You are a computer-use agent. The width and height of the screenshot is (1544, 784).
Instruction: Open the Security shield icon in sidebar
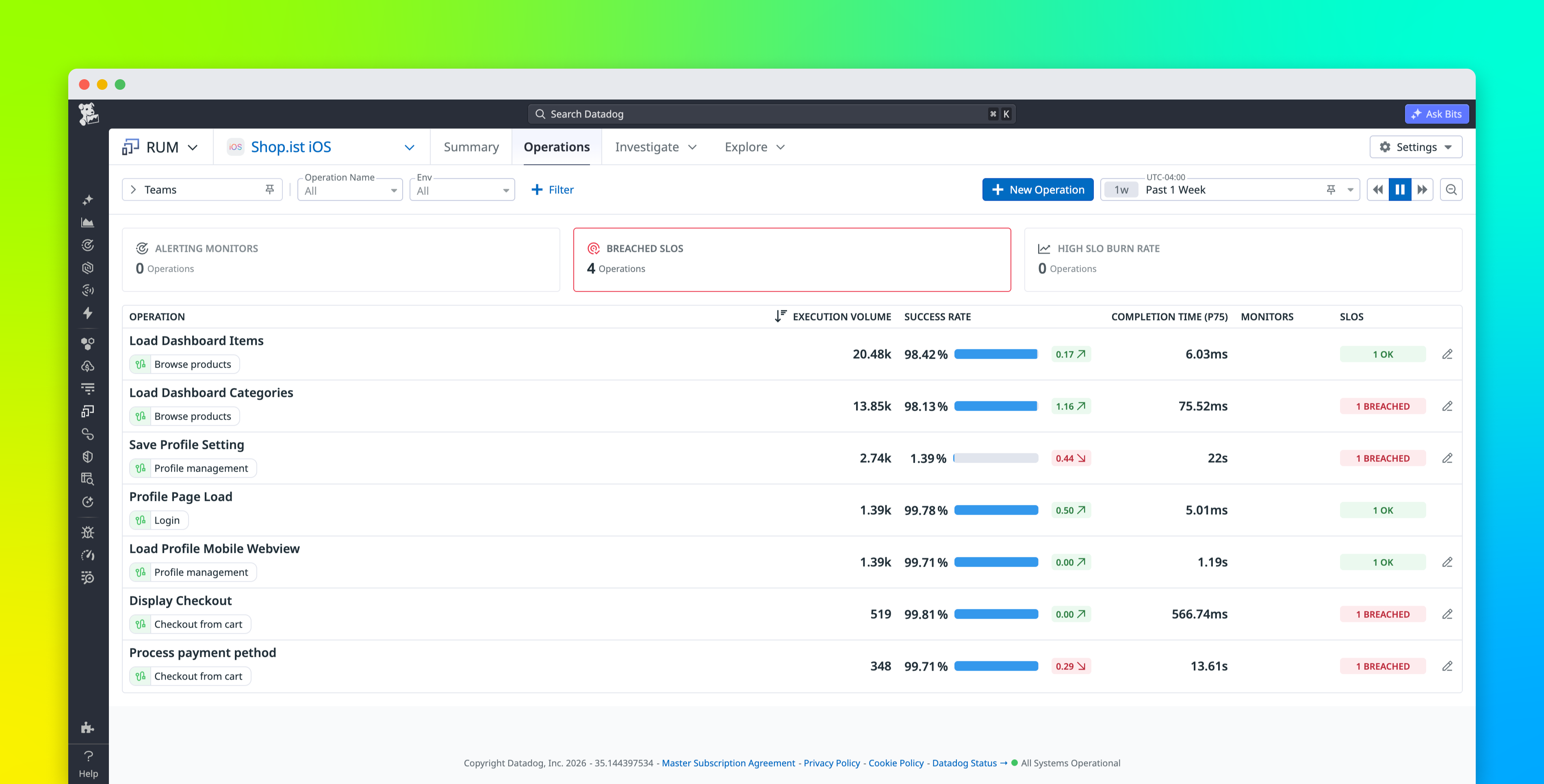coord(88,457)
